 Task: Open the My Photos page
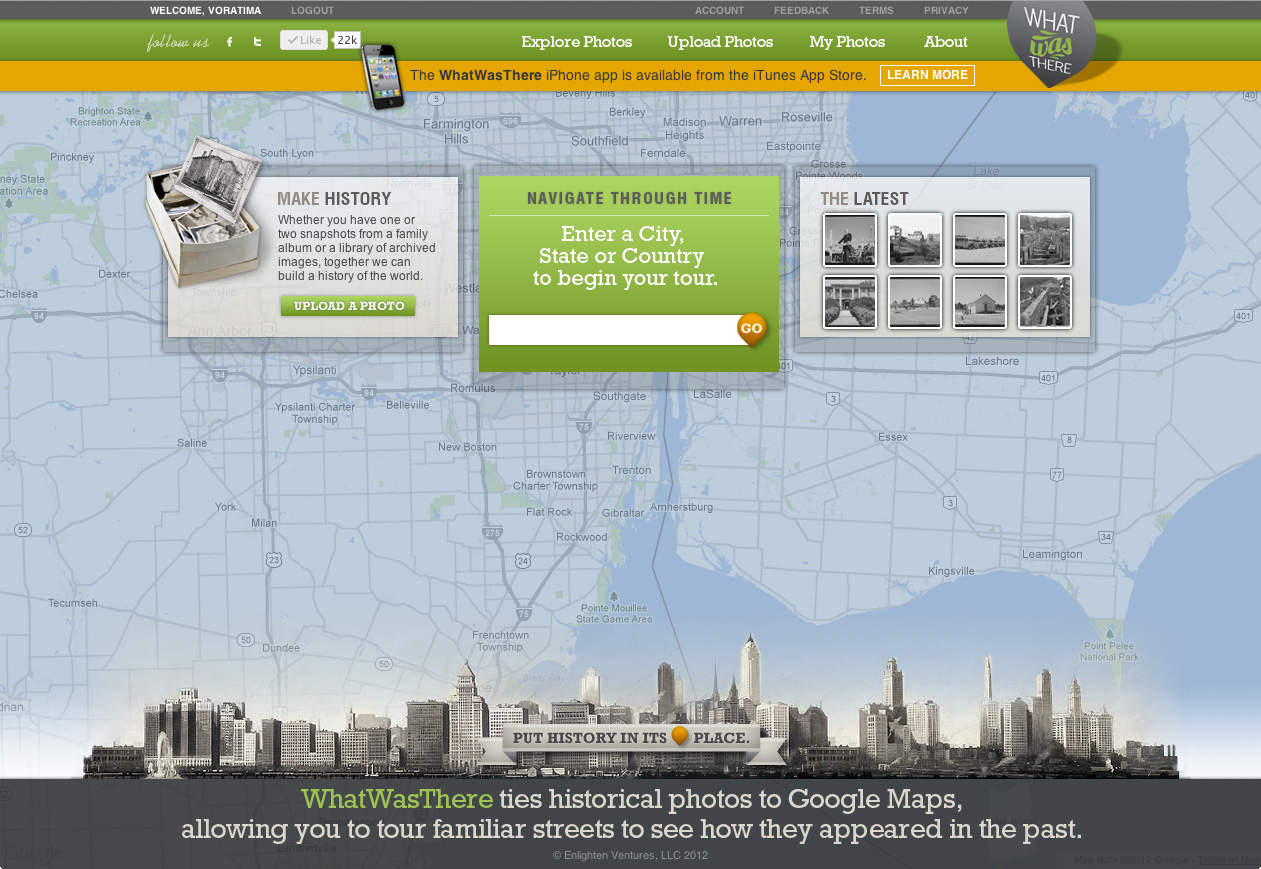(x=848, y=42)
